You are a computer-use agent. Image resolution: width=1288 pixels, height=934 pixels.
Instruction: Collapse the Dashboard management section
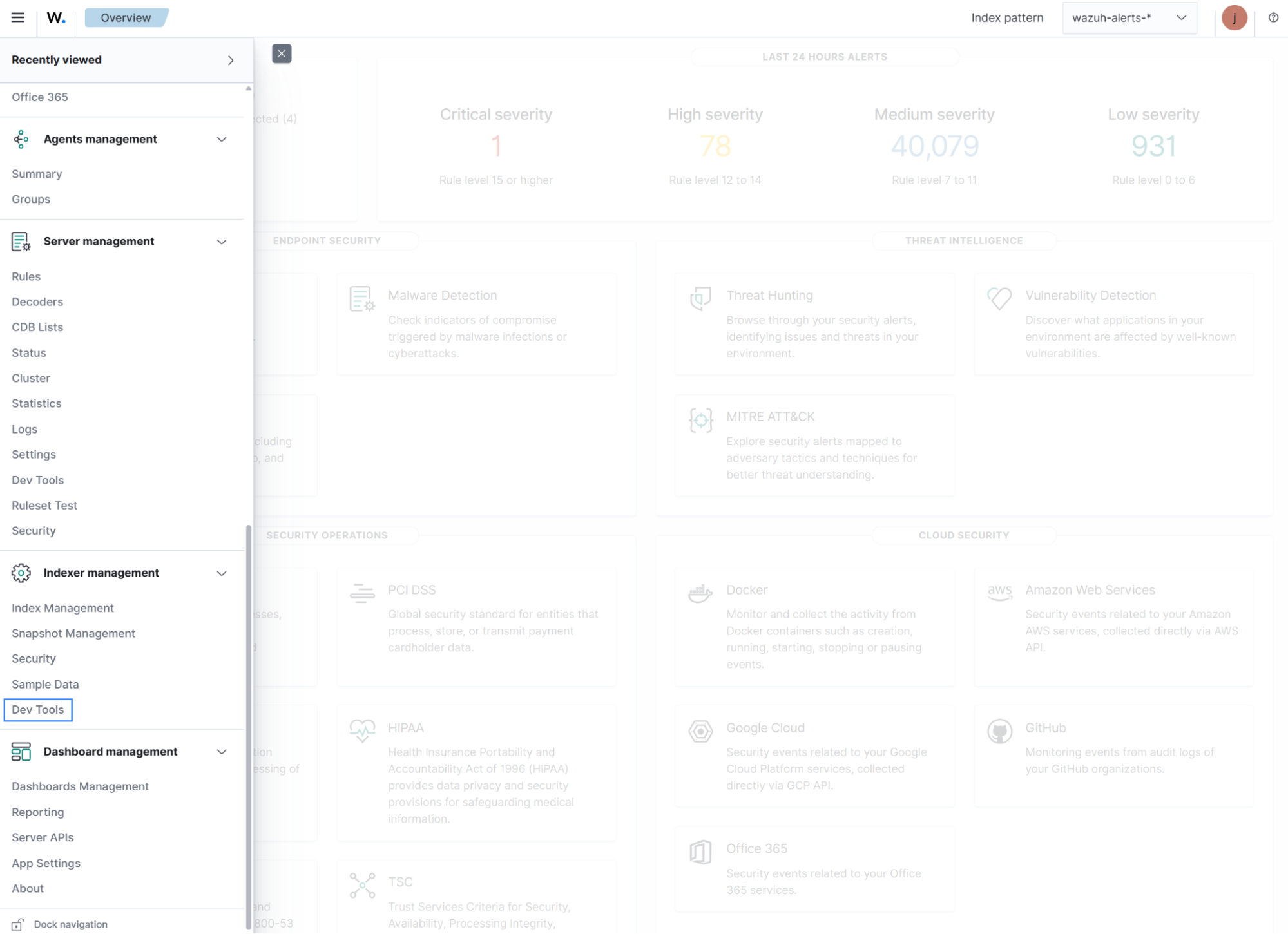(222, 752)
